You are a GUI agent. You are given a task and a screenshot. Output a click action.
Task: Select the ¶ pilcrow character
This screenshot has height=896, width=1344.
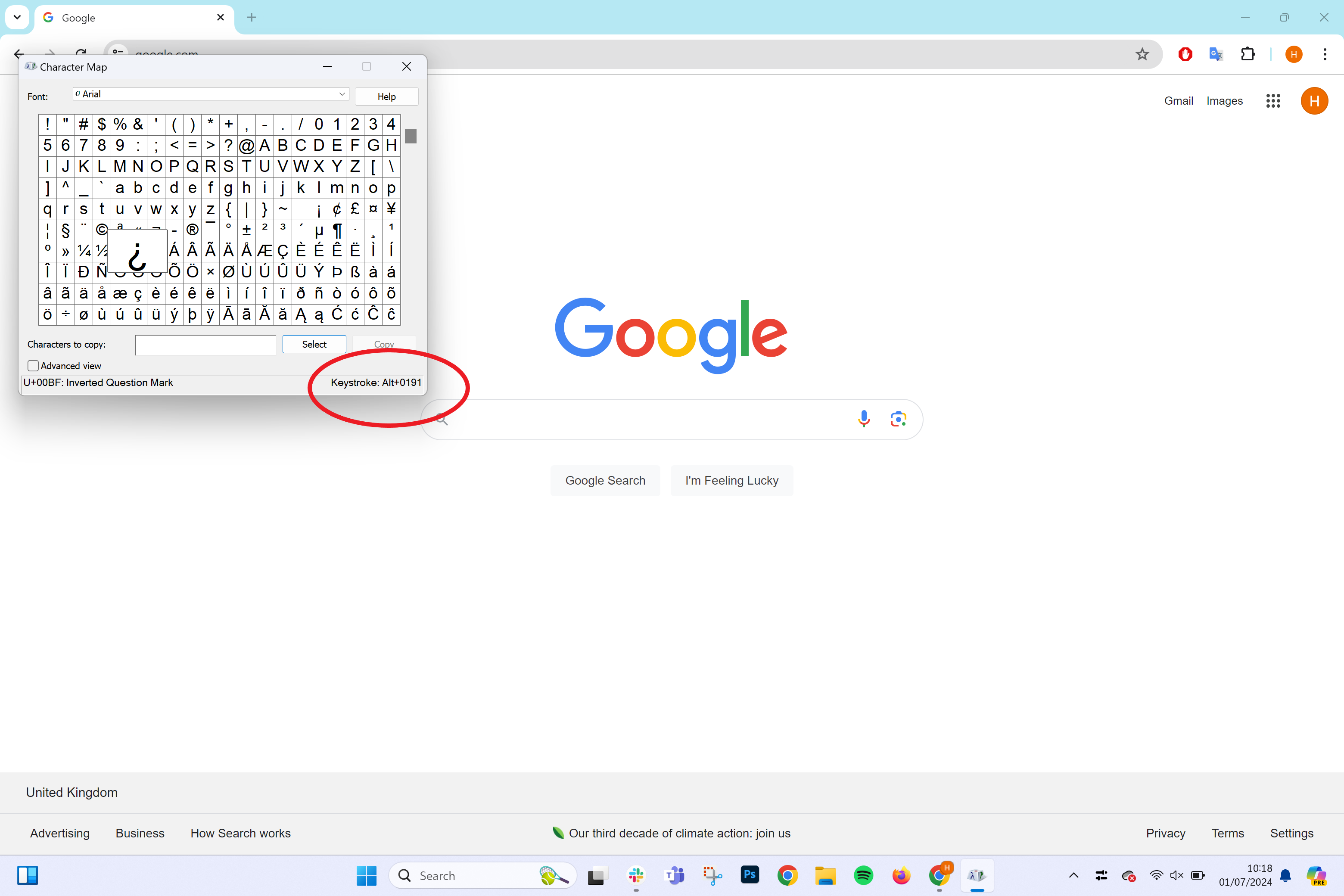point(337,230)
